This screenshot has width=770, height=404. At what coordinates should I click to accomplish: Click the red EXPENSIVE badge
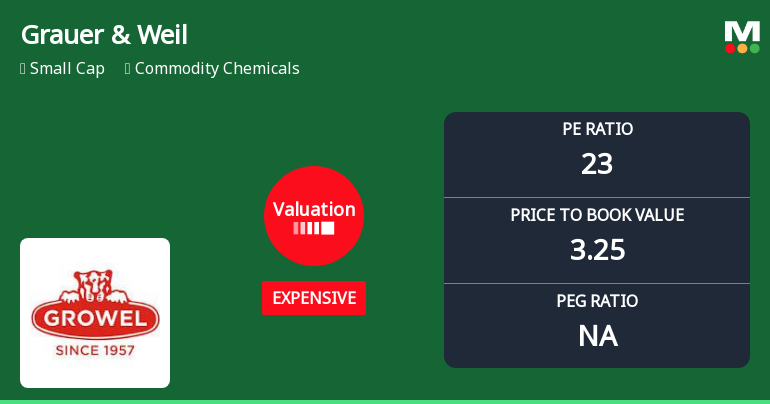pyautogui.click(x=314, y=298)
